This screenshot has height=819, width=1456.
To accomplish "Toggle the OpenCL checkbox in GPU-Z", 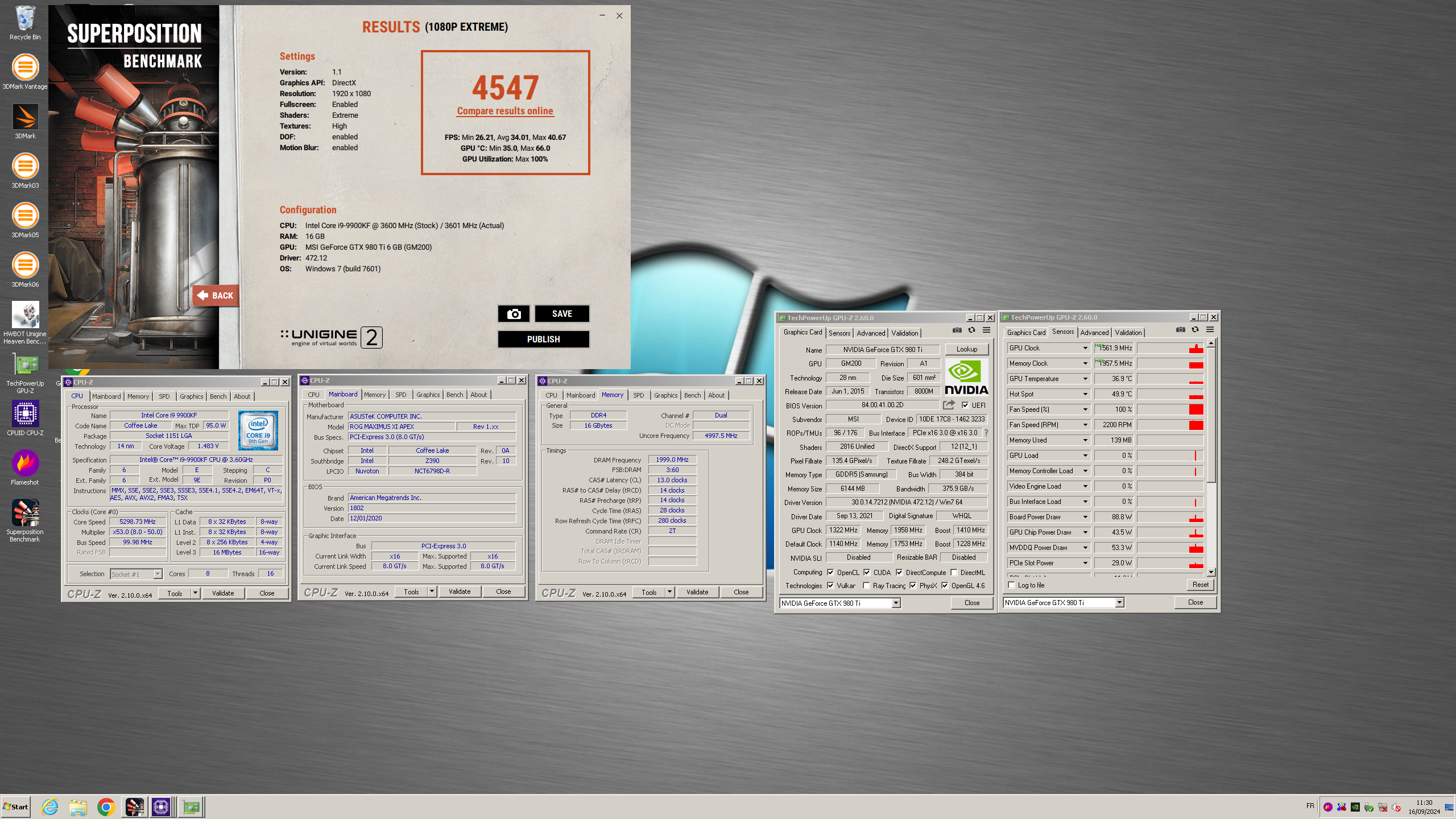I will pos(830,573).
